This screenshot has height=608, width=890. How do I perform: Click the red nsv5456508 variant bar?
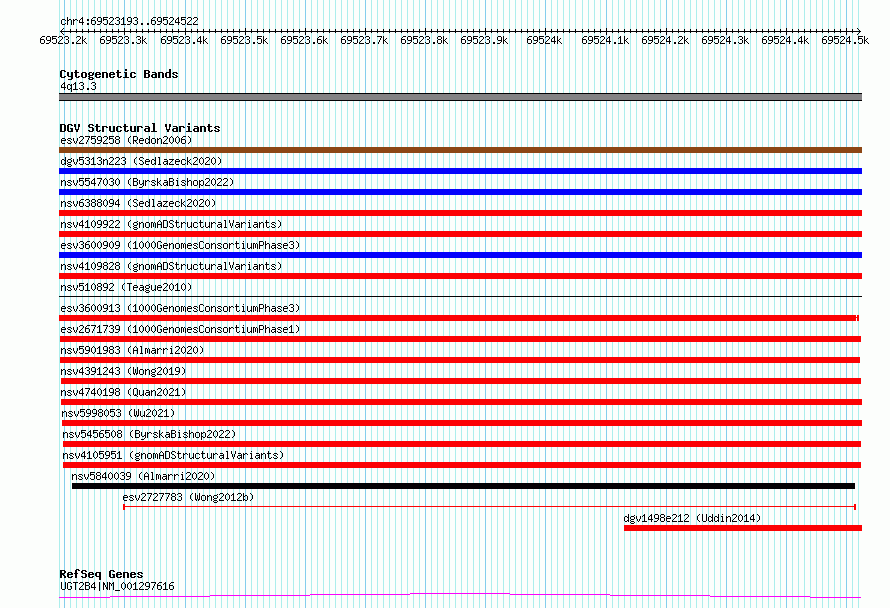coord(461,444)
